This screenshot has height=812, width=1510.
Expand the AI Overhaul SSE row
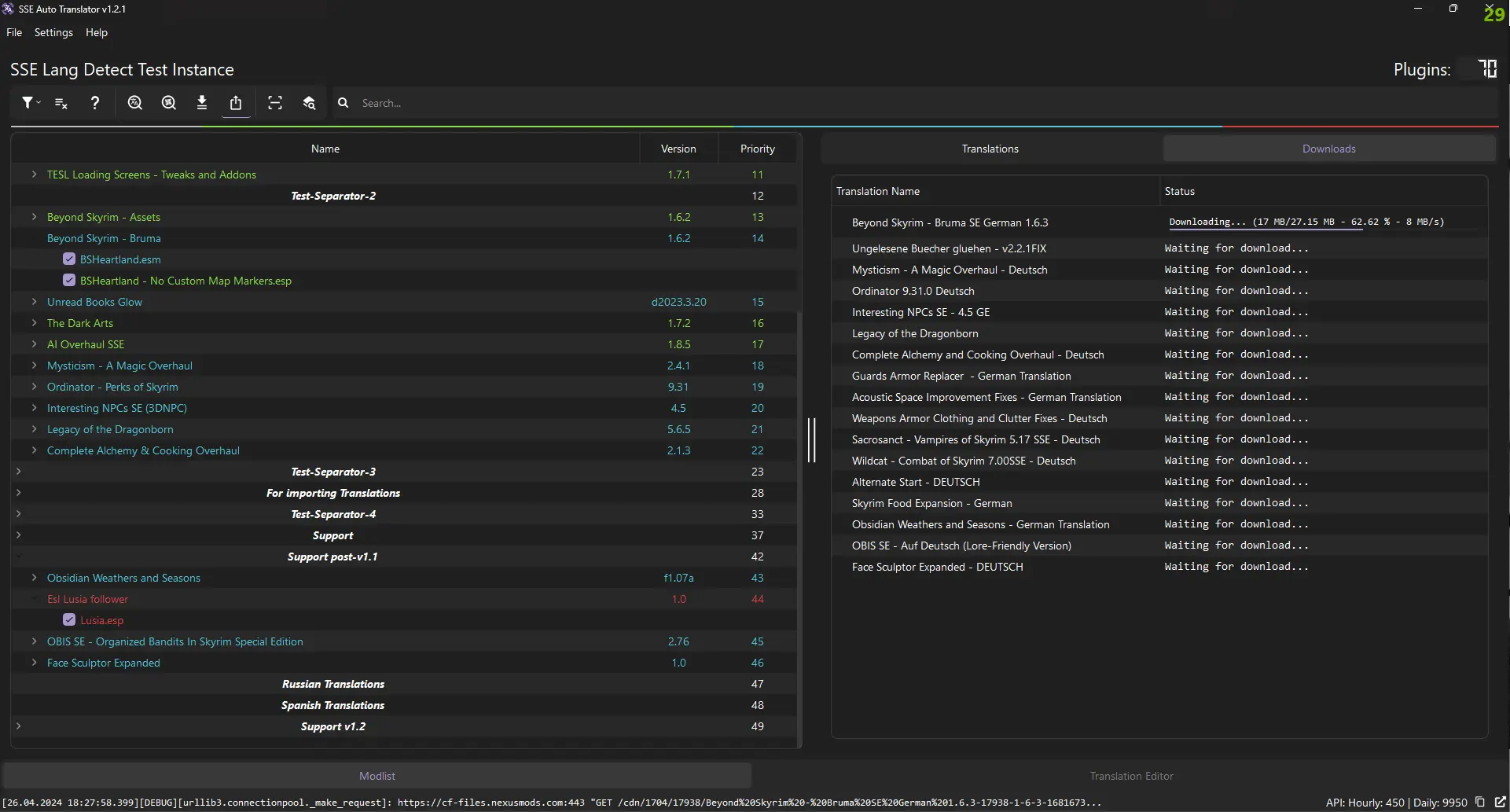pyautogui.click(x=34, y=344)
